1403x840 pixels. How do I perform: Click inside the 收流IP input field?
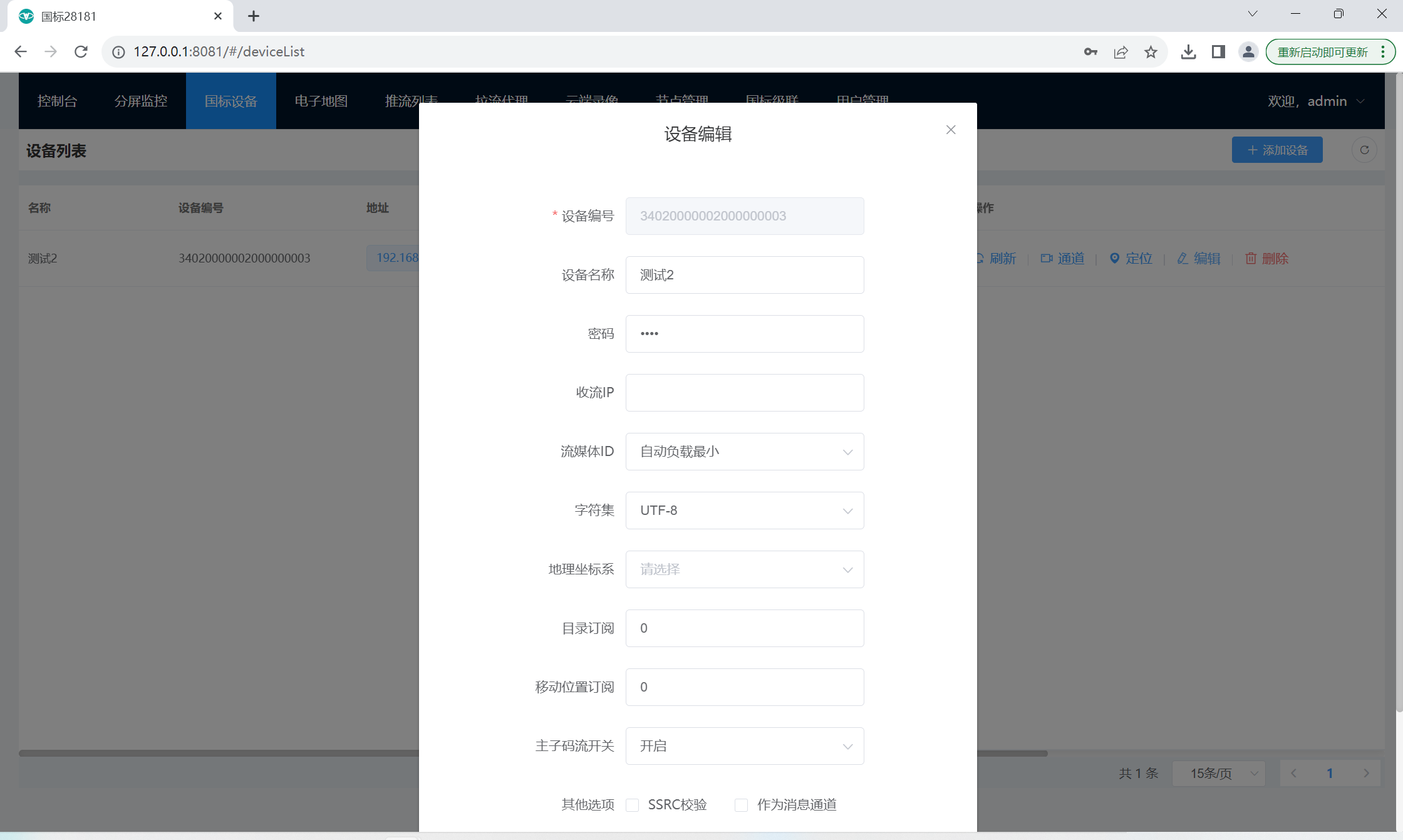point(744,393)
